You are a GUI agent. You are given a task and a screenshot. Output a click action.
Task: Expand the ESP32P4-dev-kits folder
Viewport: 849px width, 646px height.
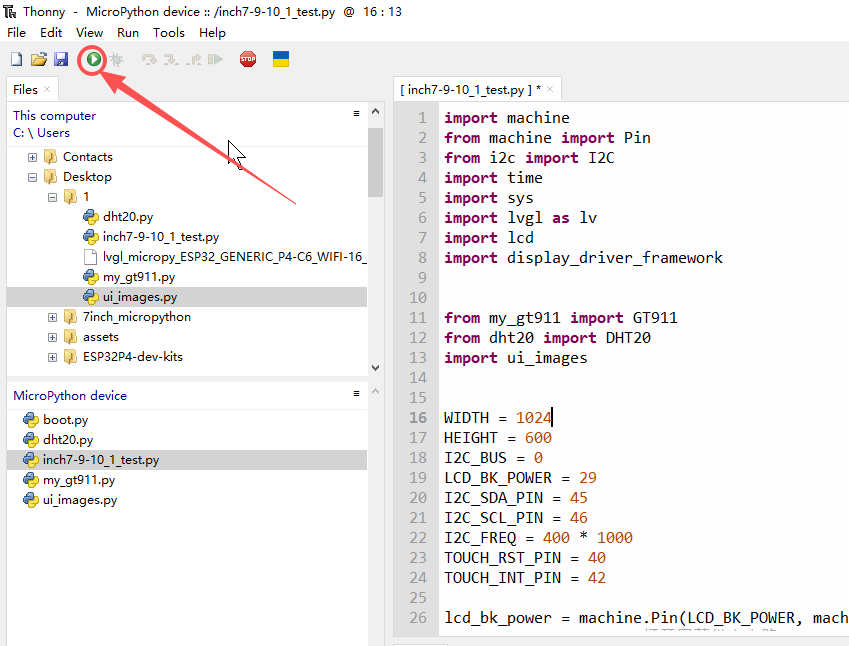pos(53,358)
